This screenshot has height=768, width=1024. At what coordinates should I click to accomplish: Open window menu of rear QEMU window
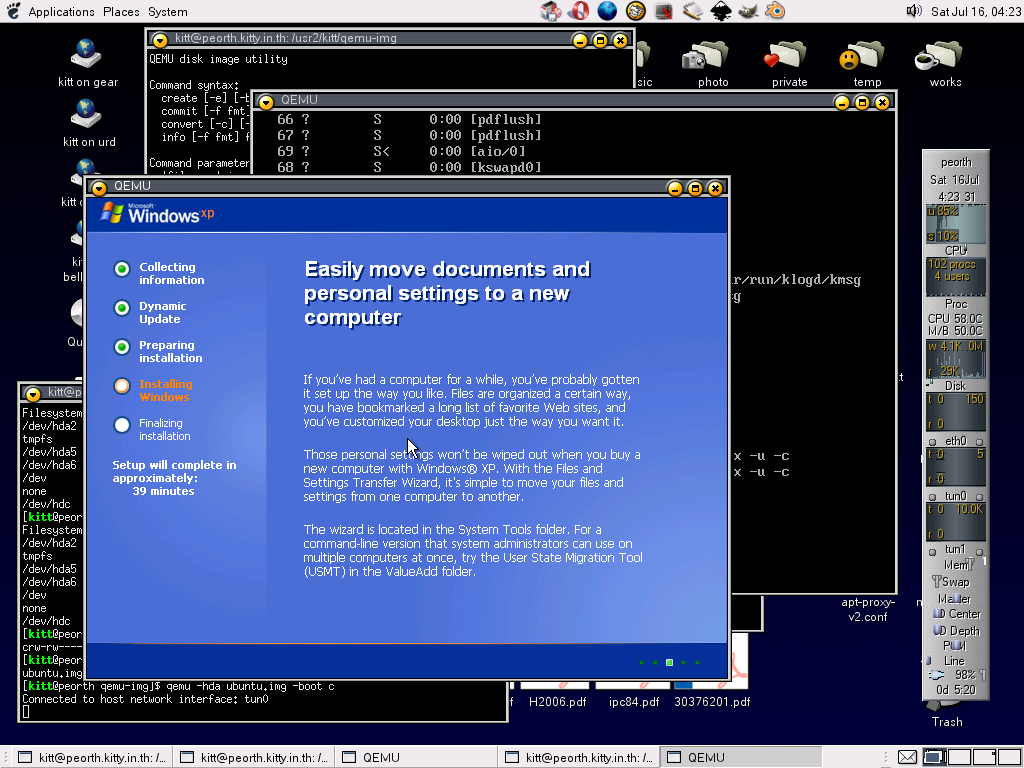[x=265, y=102]
